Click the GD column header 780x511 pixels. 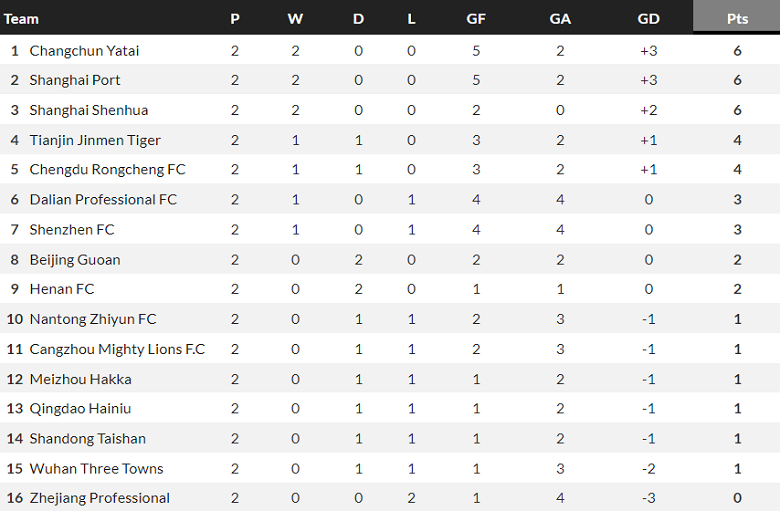tap(648, 19)
